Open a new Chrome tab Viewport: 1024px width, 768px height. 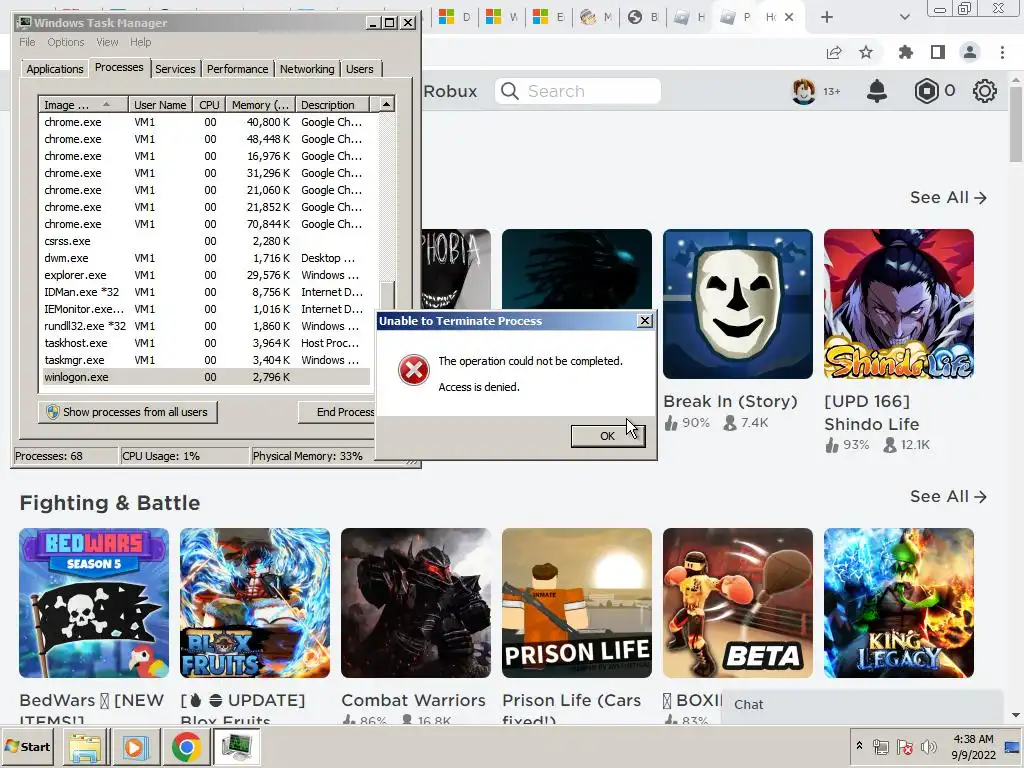click(827, 17)
